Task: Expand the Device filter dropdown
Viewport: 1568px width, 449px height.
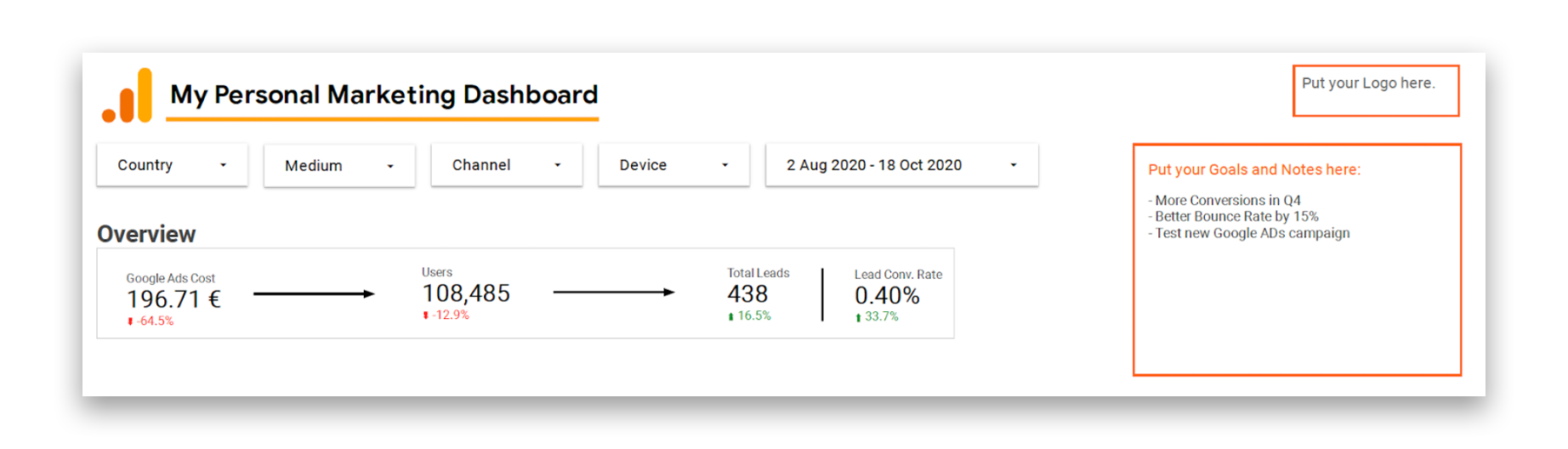Action: (x=674, y=165)
